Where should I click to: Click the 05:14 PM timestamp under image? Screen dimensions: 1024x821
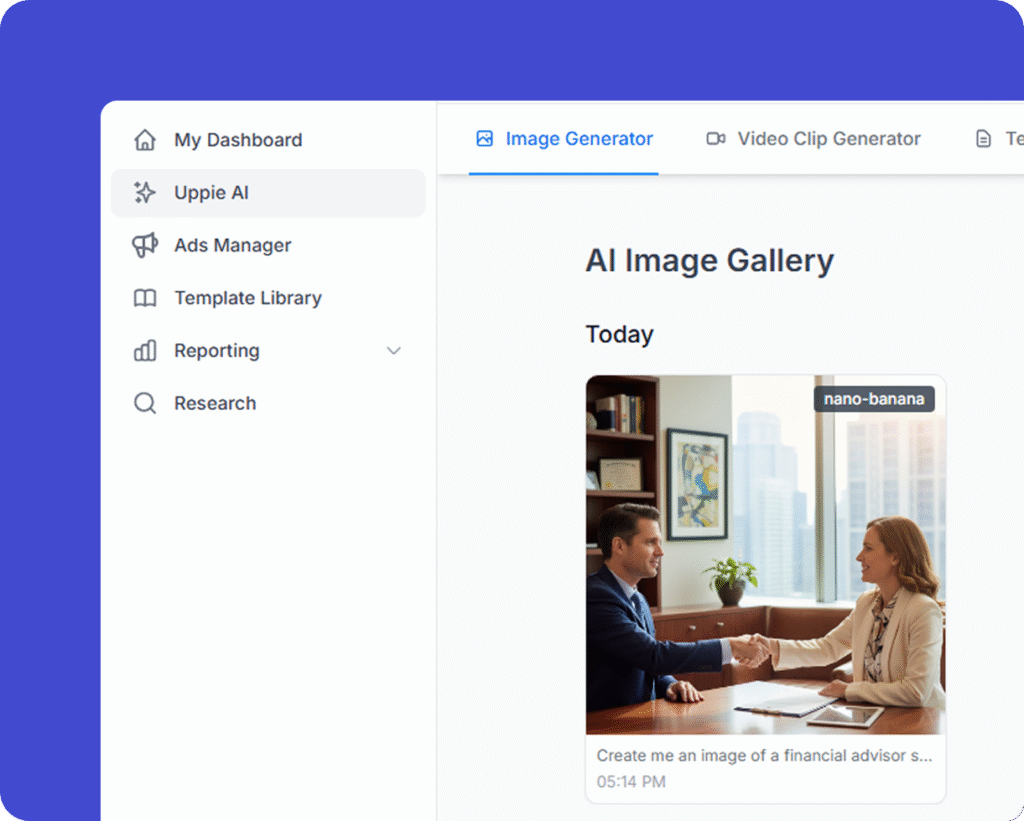(631, 782)
